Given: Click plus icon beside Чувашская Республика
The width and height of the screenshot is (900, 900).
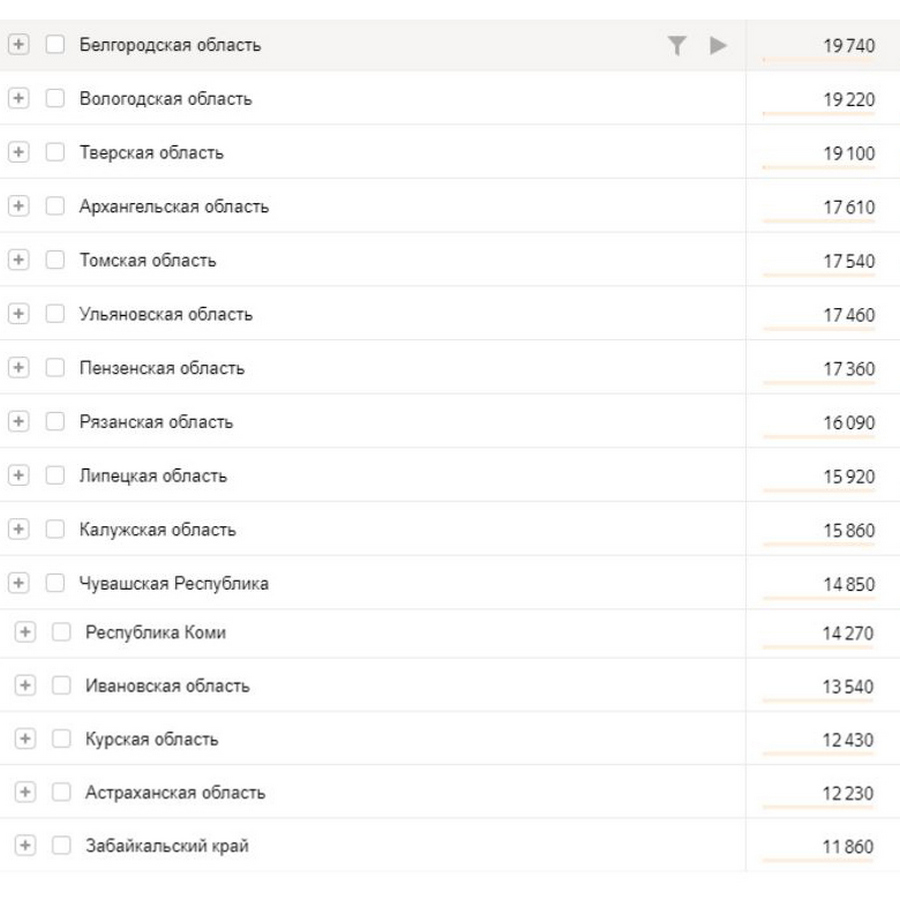Looking at the screenshot, I should click(18, 583).
